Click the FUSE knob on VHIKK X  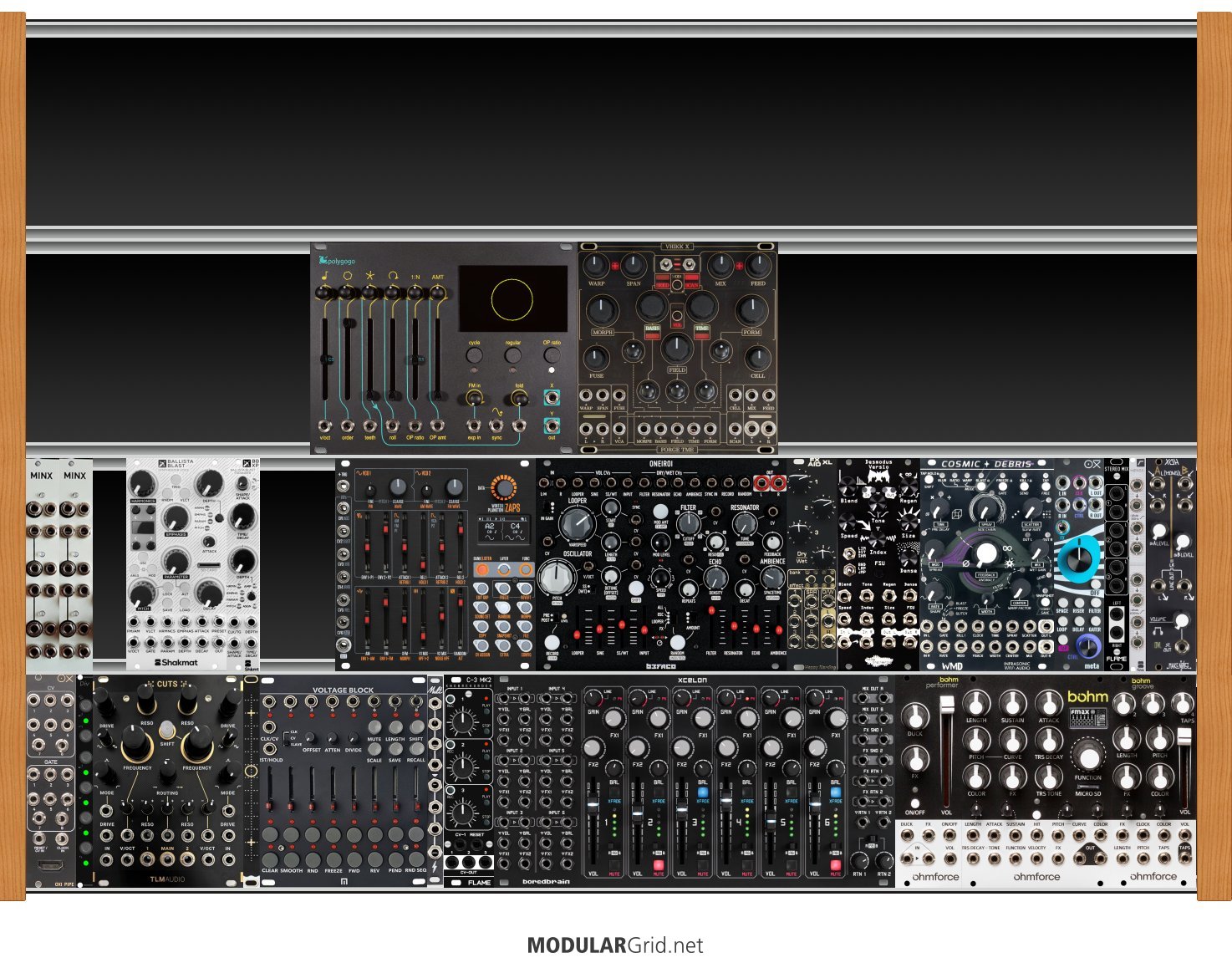pyautogui.click(x=596, y=359)
